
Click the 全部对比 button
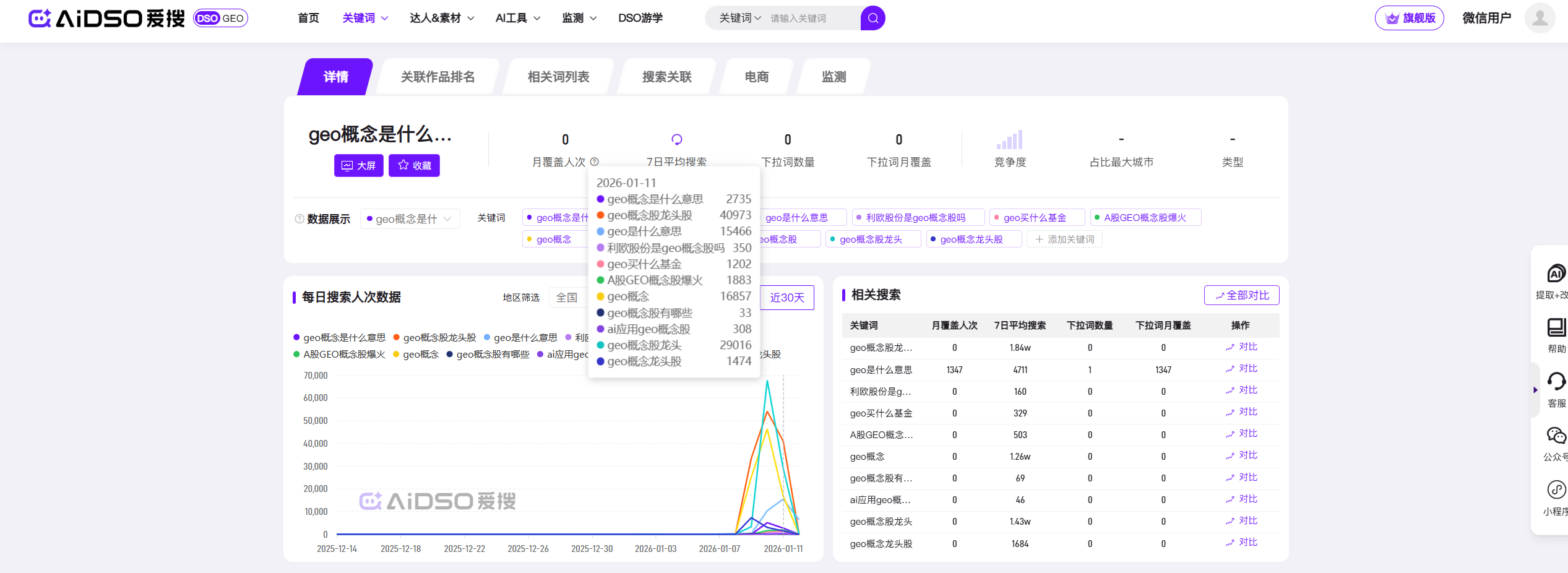[1241, 296]
